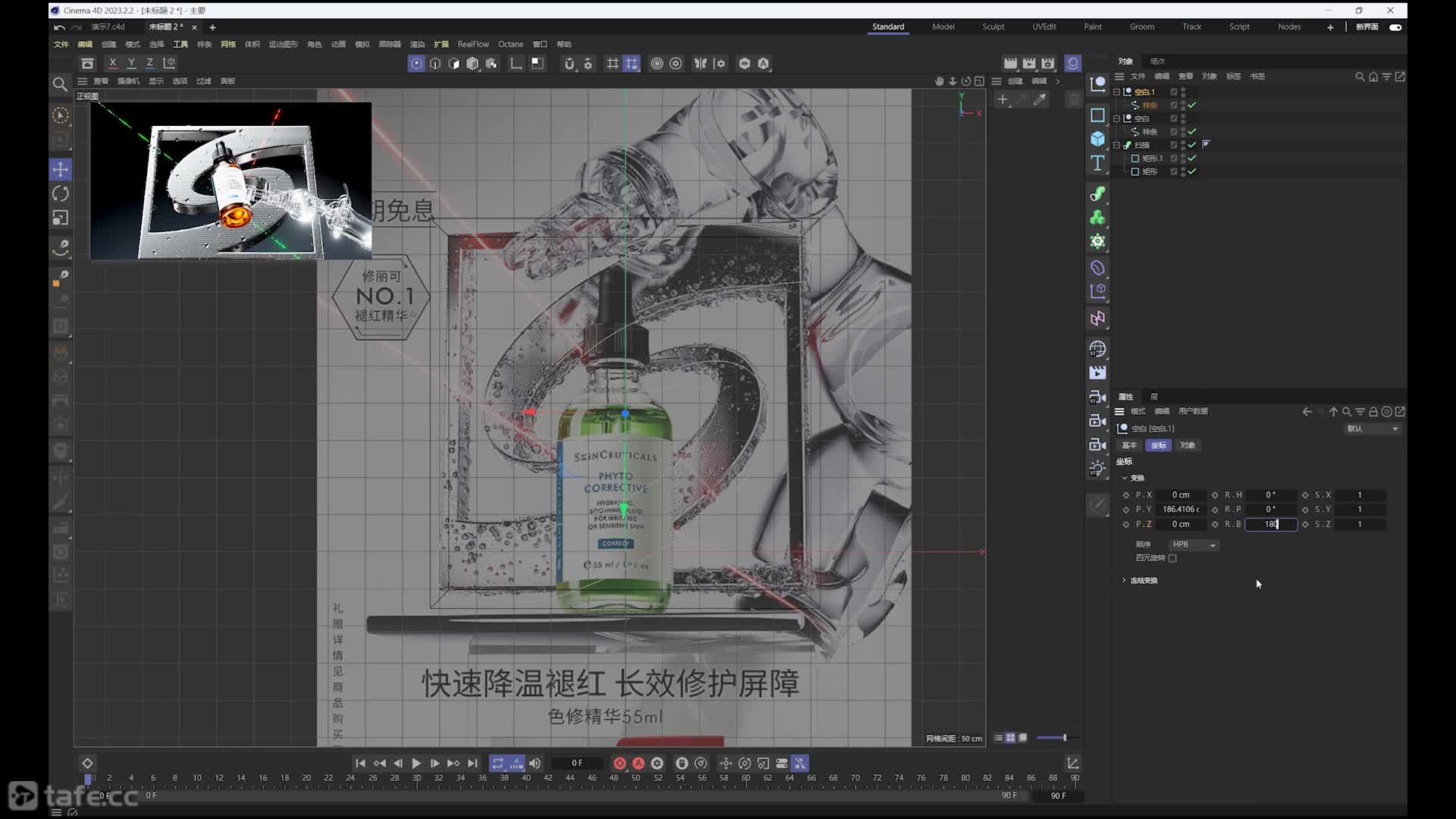
Task: Select the Coordinates tab in attributes
Action: [x=1158, y=445]
